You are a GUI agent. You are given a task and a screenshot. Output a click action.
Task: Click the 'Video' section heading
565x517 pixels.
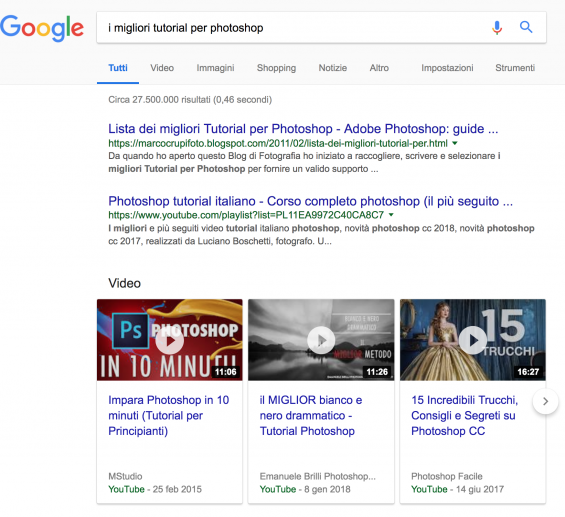(124, 283)
